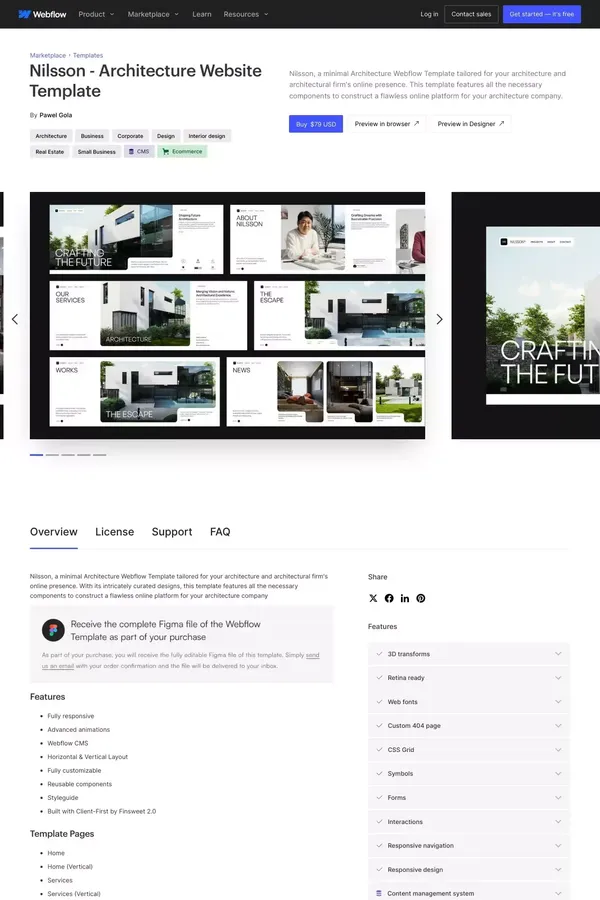The width and height of the screenshot is (600, 900).
Task: Select the Architecture tag
Action: point(51,136)
